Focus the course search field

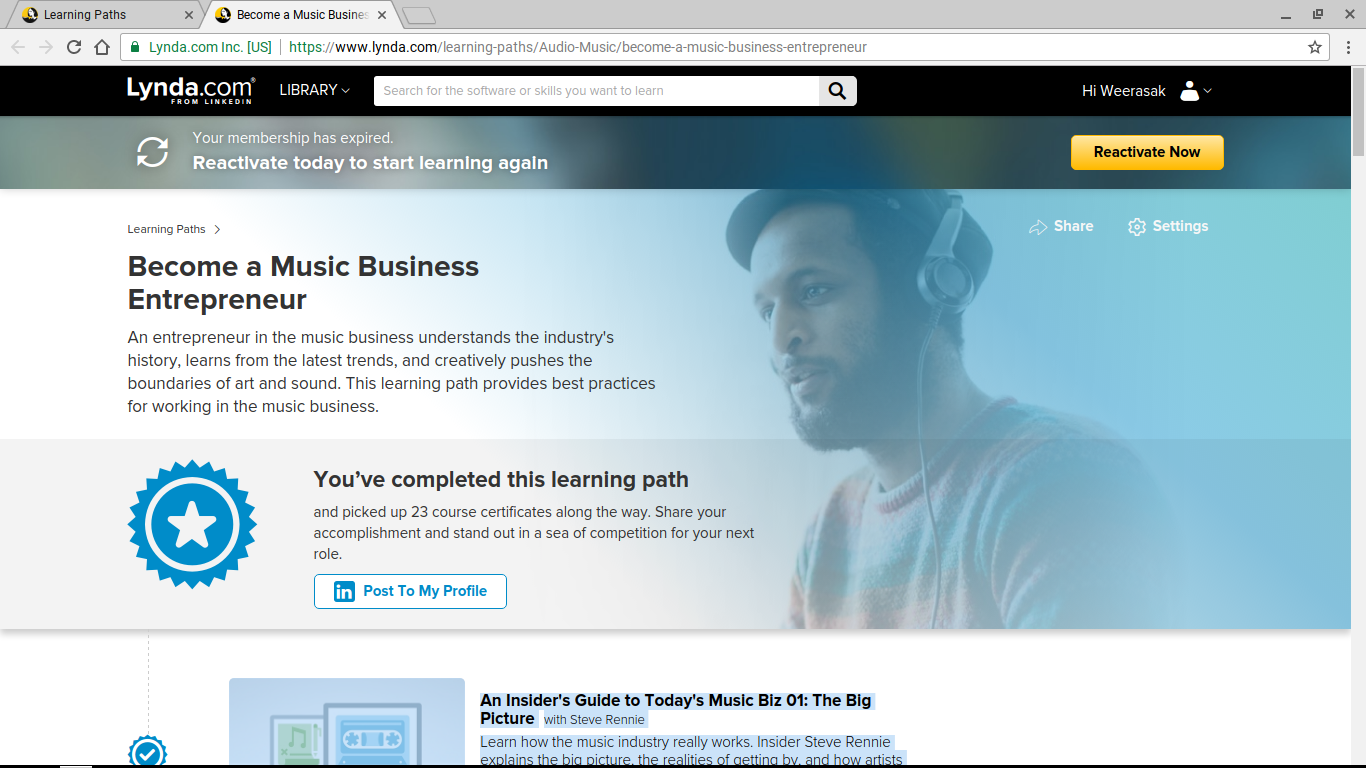tap(597, 91)
